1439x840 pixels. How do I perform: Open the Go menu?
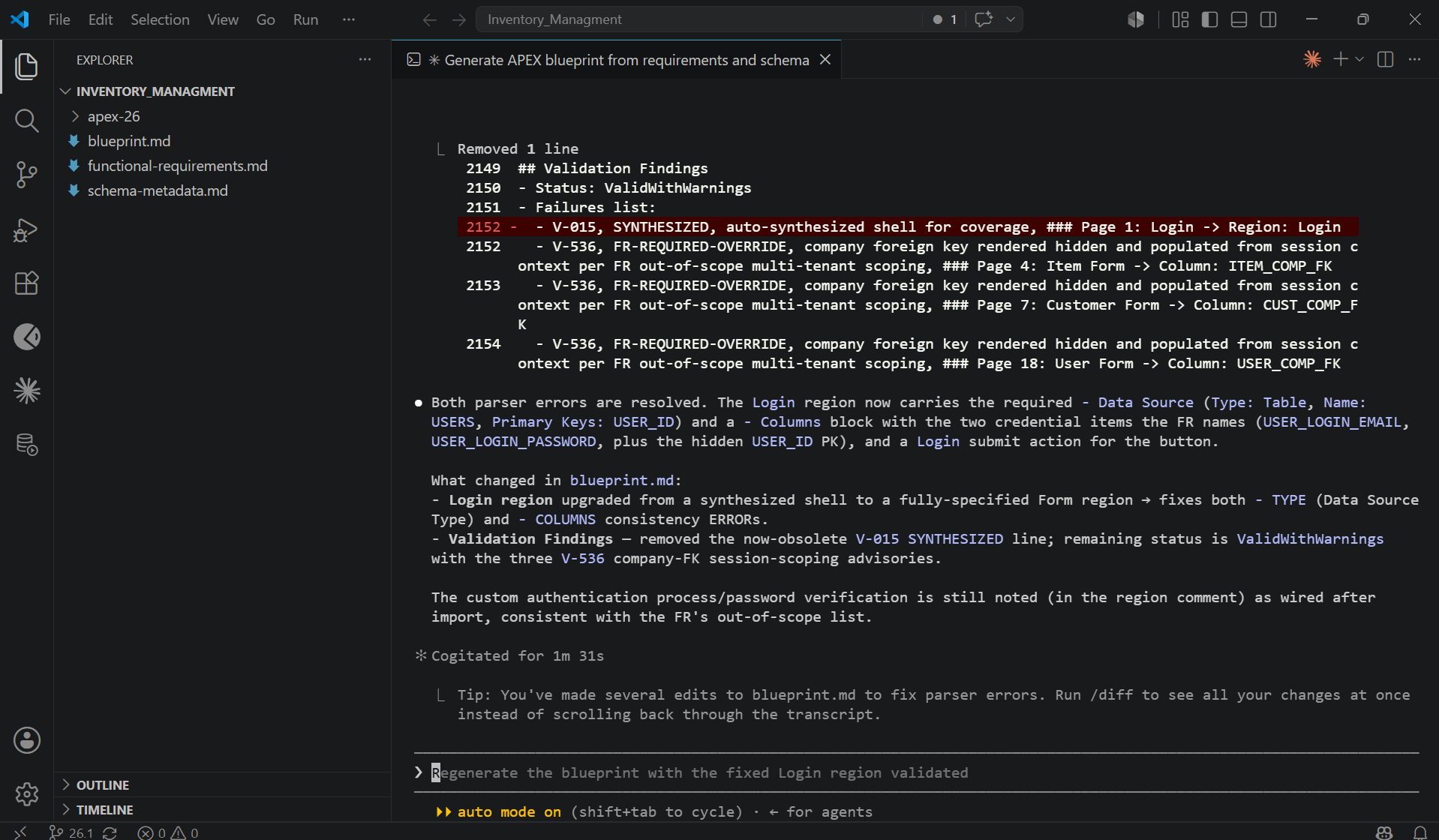tap(266, 19)
